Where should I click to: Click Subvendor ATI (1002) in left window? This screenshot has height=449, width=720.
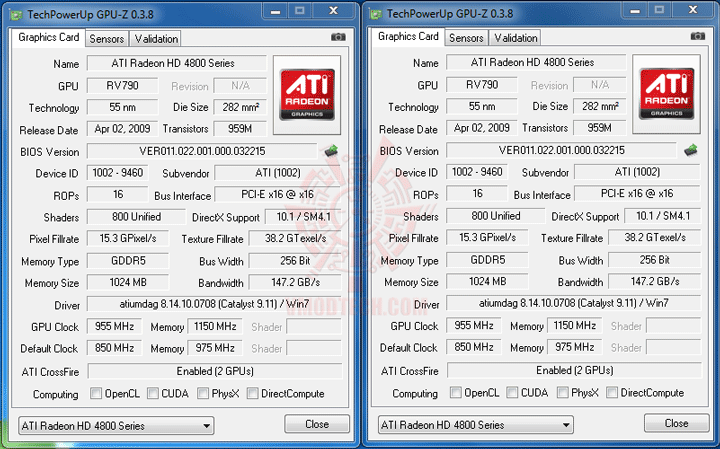tap(278, 173)
